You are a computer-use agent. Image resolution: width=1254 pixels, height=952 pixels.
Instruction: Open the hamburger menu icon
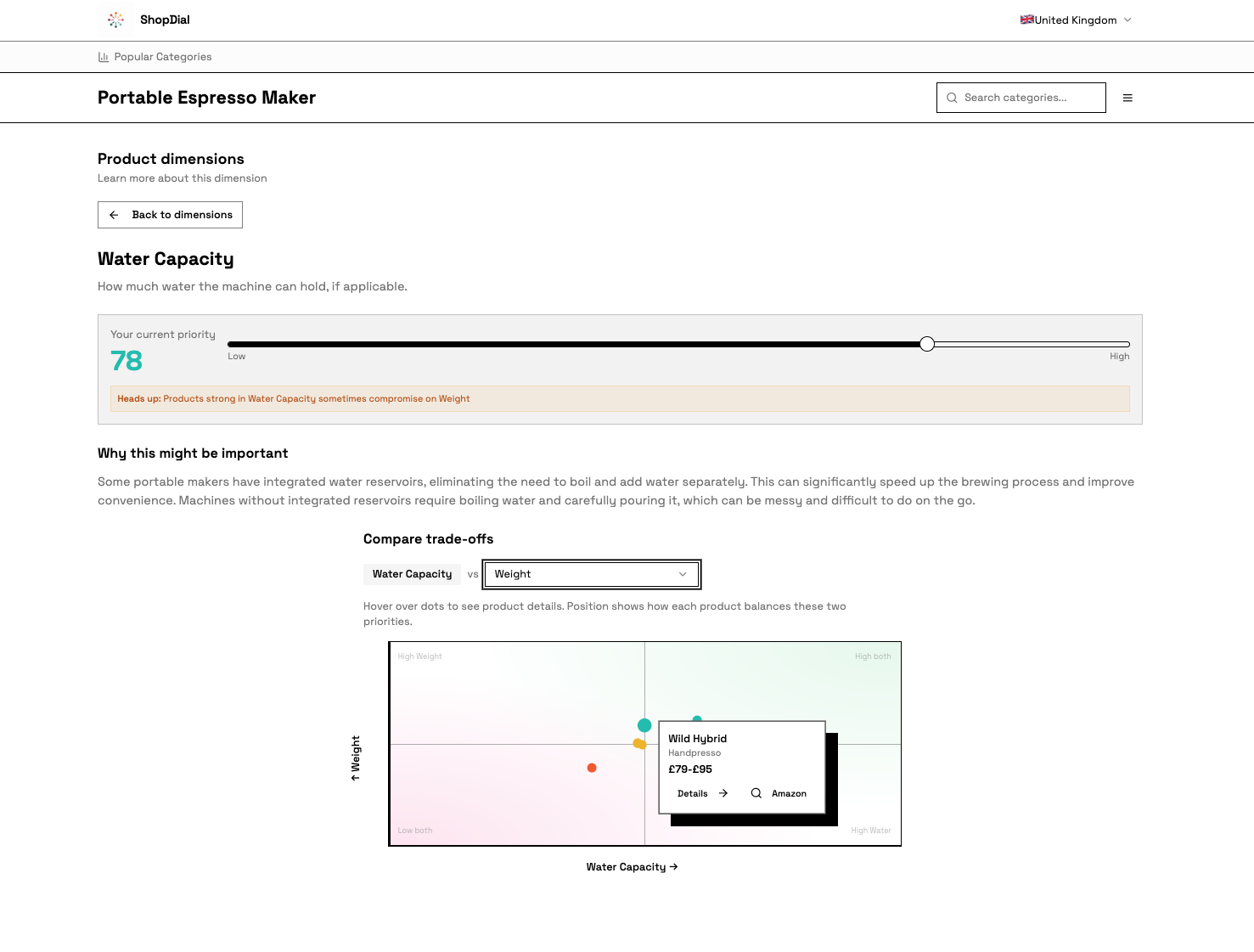pos(1127,98)
